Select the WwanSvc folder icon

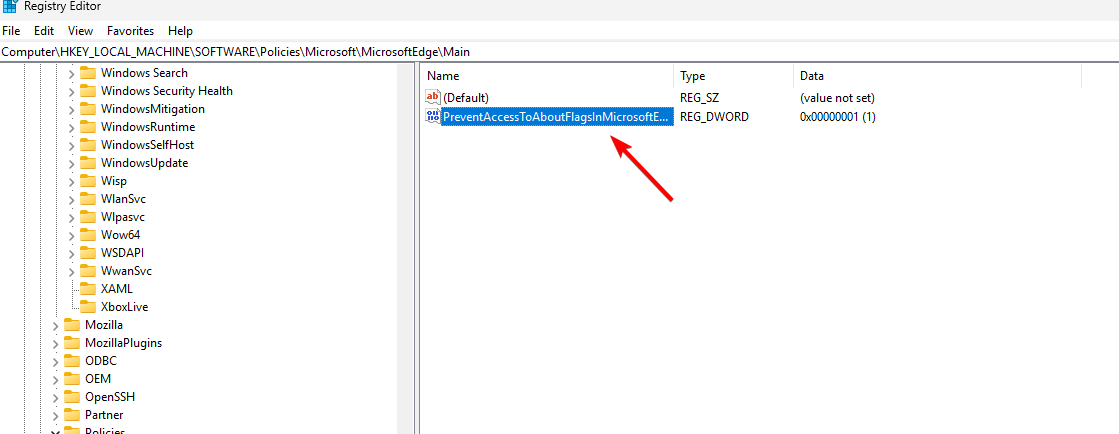point(88,271)
